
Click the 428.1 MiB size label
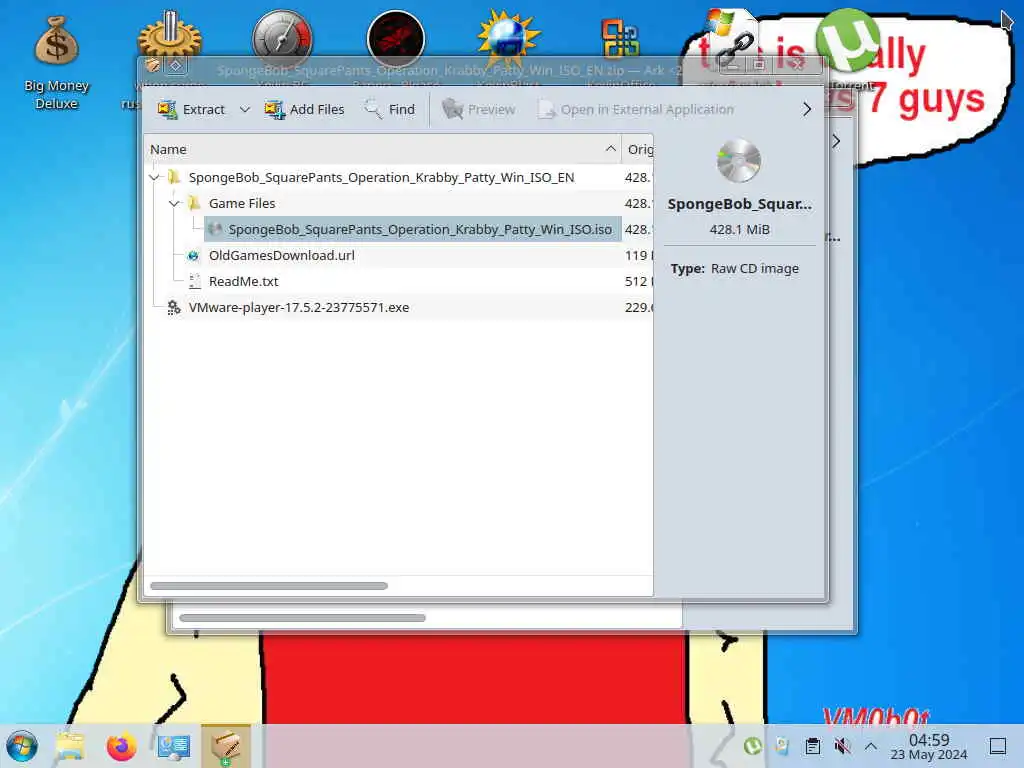739,230
